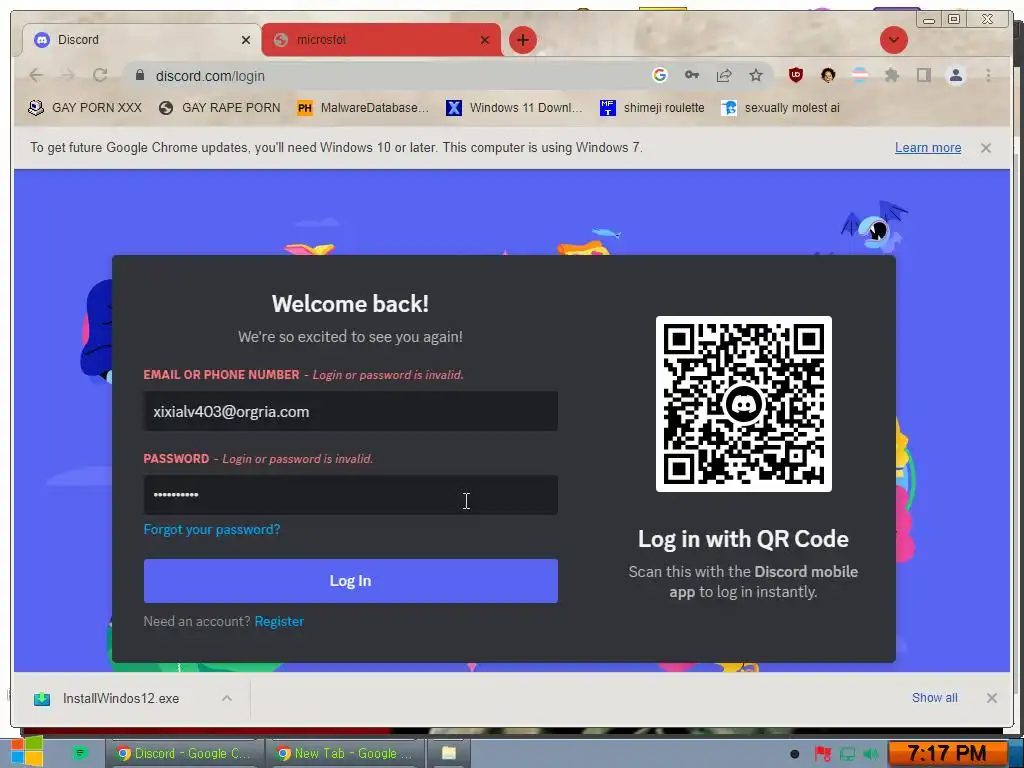Select Discord - Google Chrome taskbar item

tap(184, 754)
